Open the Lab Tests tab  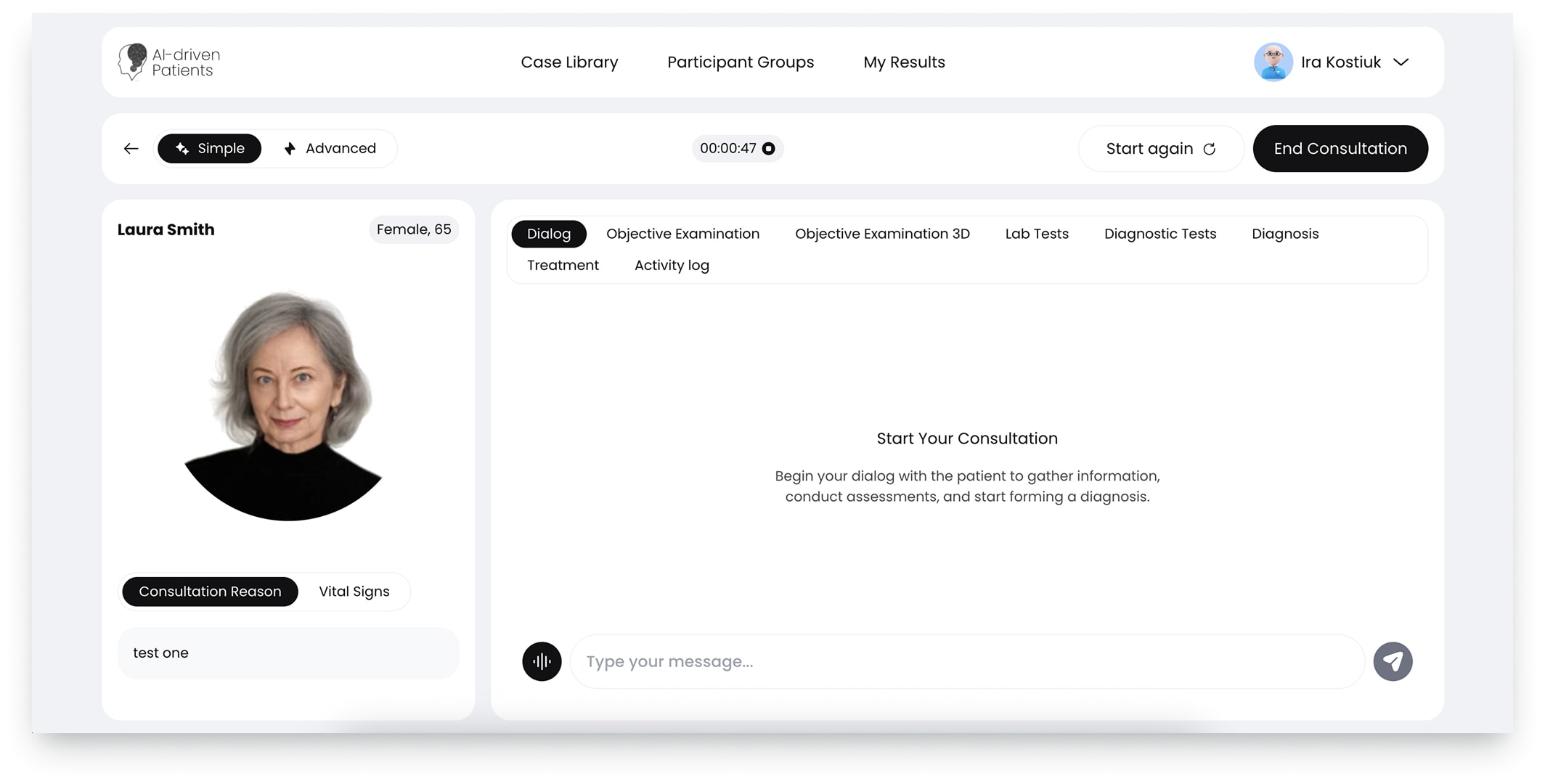(1036, 234)
